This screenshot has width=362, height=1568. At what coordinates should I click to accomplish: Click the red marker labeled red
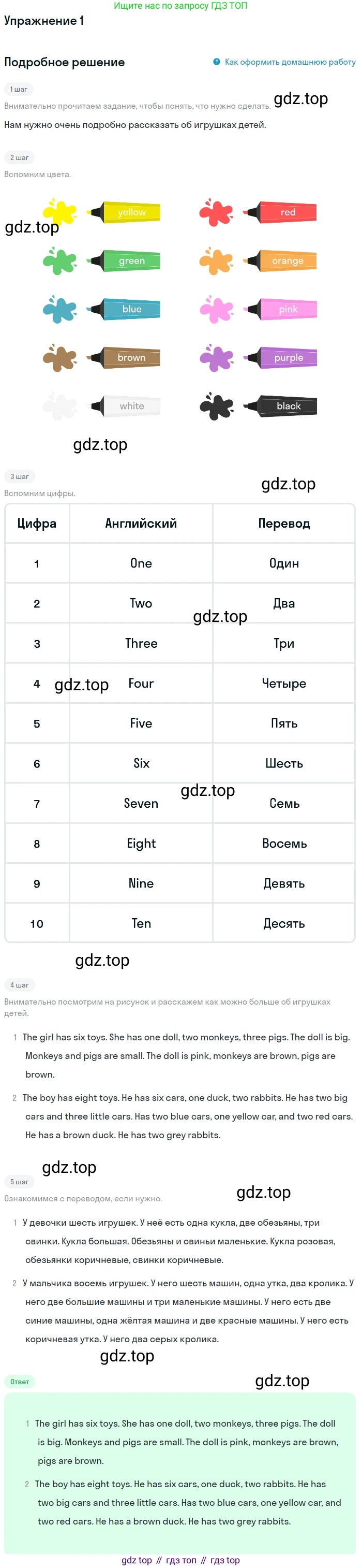point(280,212)
